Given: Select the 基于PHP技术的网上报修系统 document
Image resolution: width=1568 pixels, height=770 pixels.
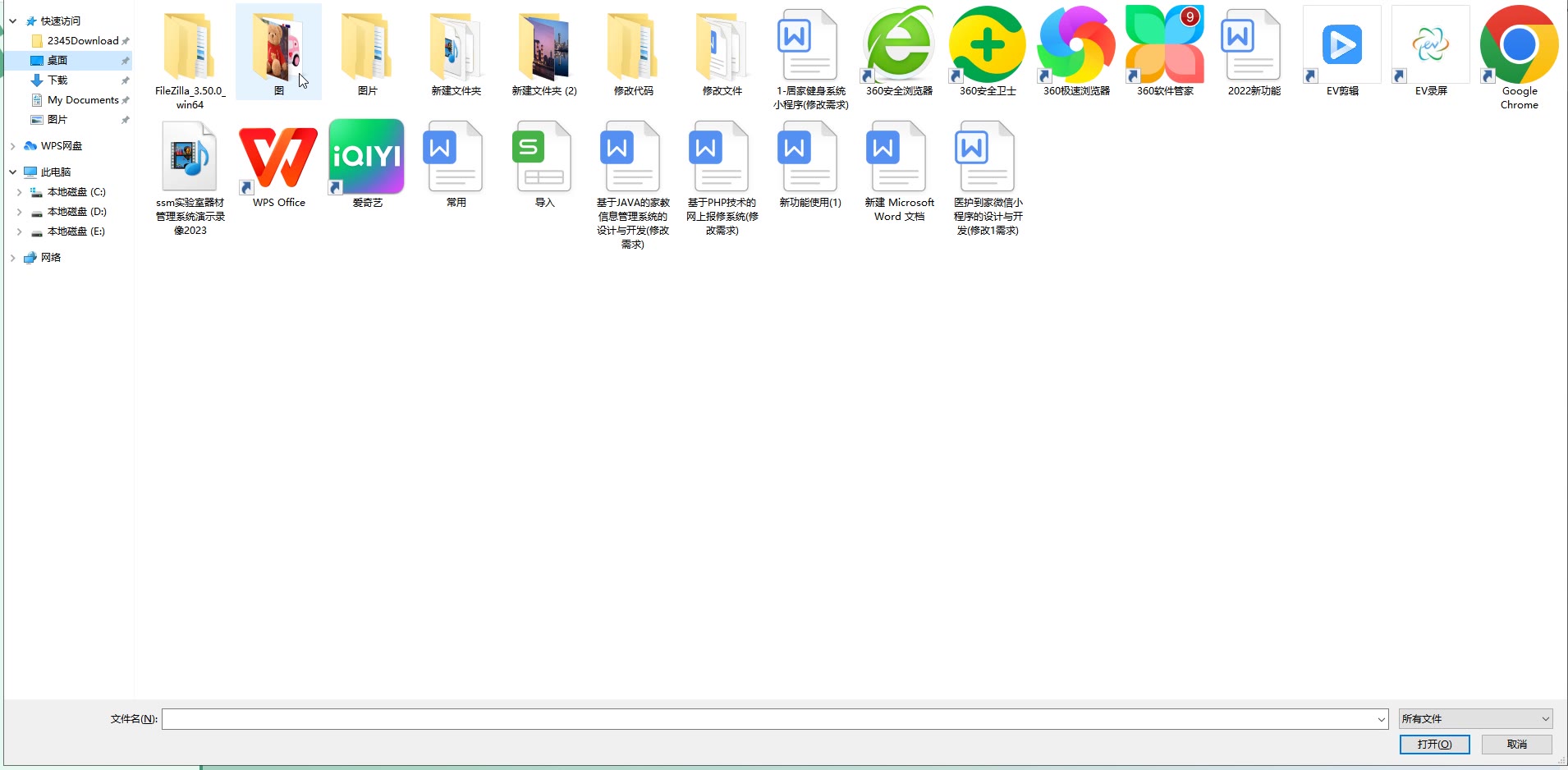Looking at the screenshot, I should (722, 178).
